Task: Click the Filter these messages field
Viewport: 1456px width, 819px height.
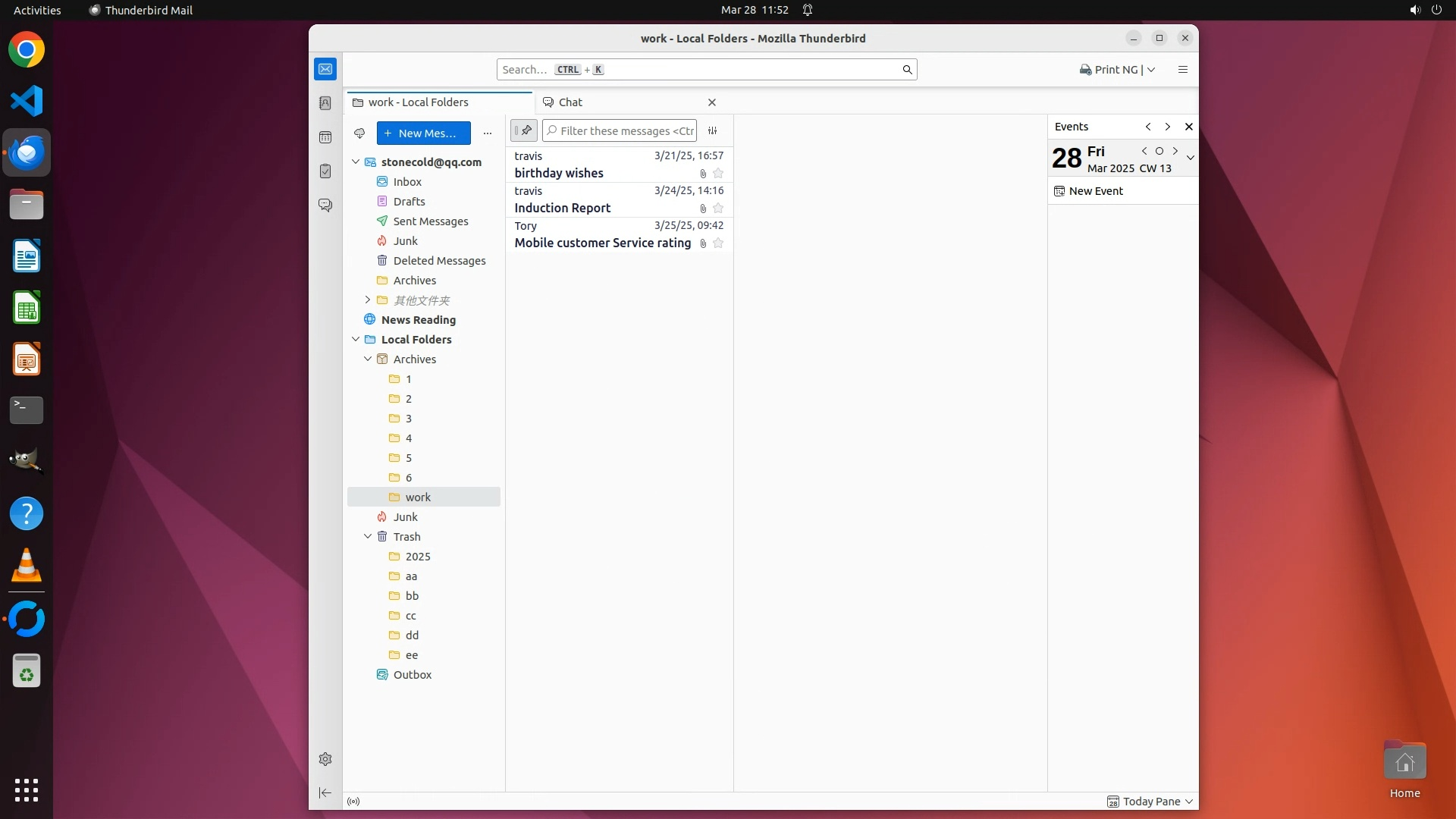Action: tap(626, 130)
